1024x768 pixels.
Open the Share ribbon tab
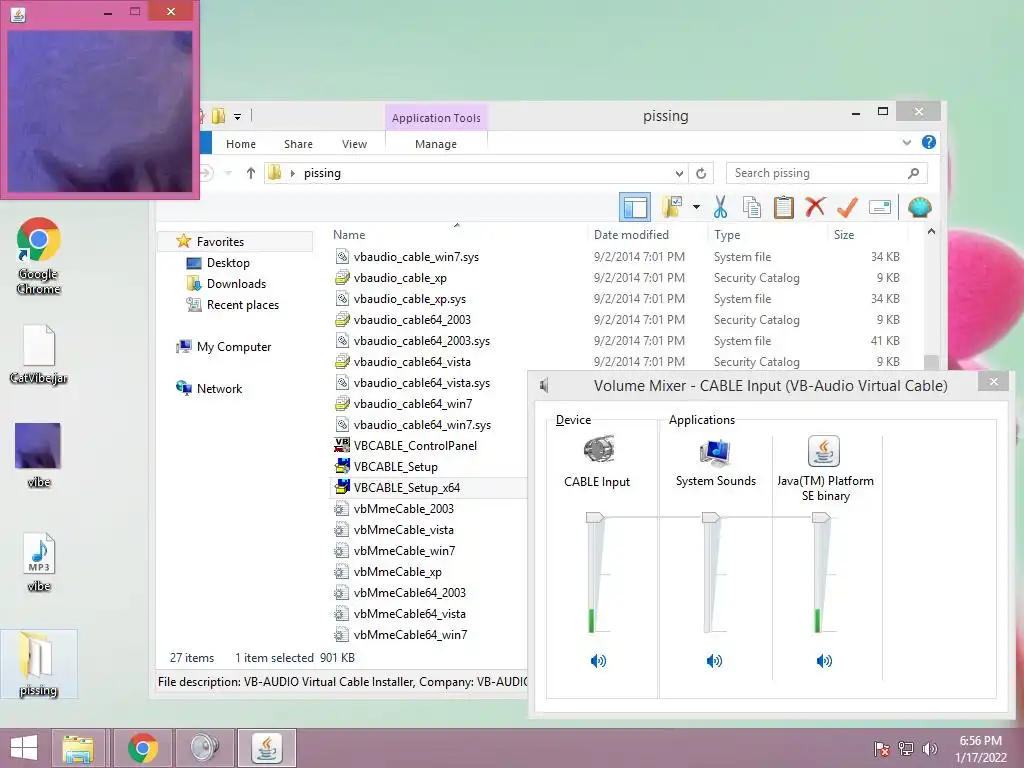click(x=298, y=144)
